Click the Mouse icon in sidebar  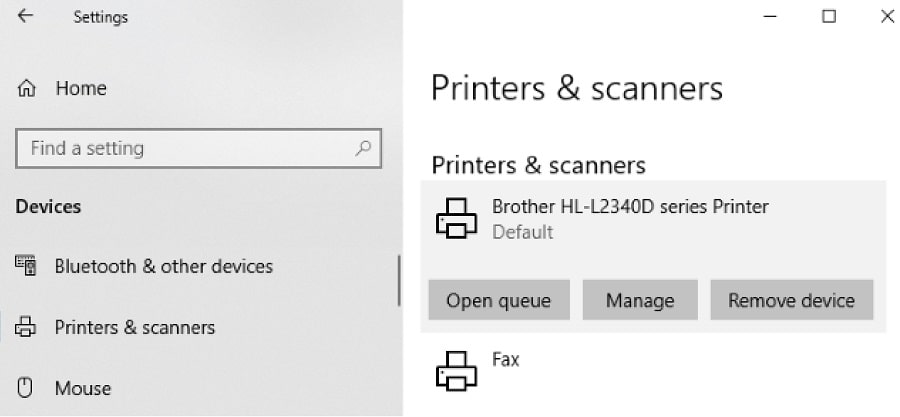tap(25, 388)
